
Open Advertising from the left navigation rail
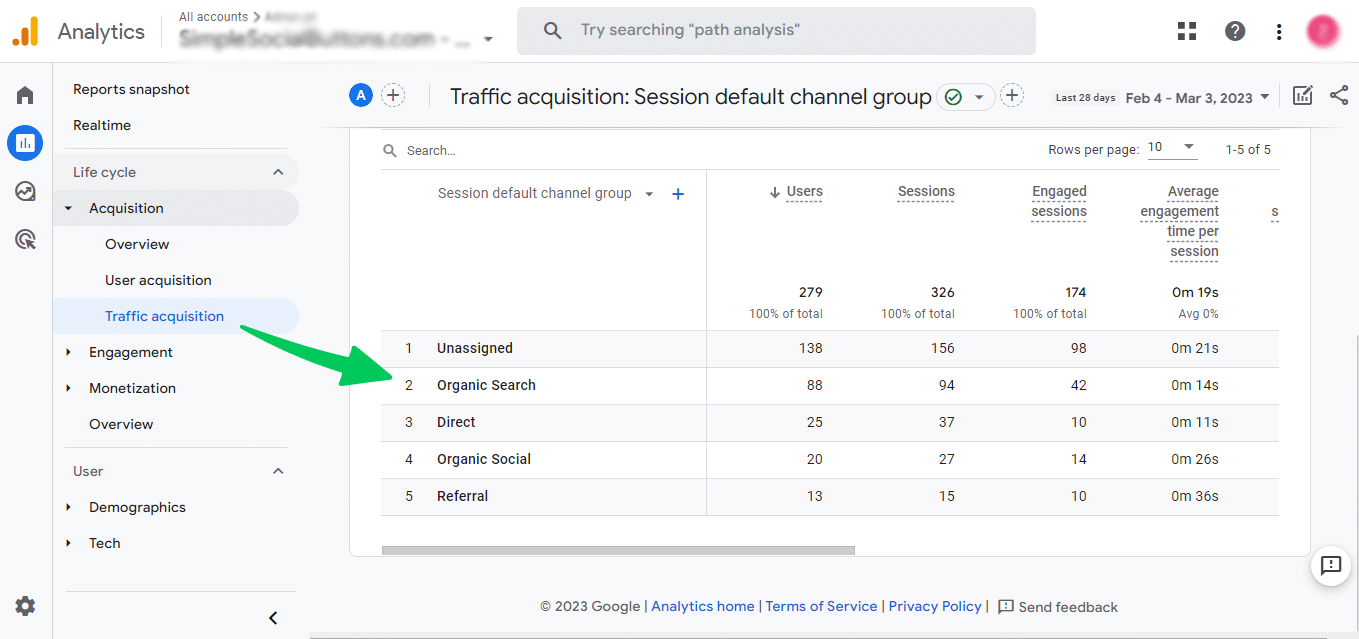tap(24, 238)
